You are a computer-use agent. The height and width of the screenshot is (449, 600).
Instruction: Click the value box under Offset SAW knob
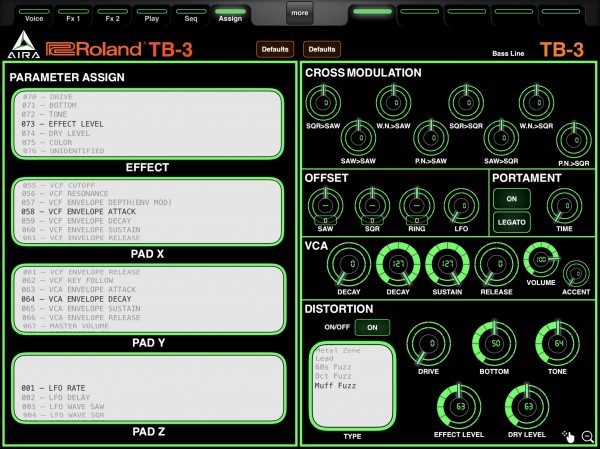pos(325,220)
